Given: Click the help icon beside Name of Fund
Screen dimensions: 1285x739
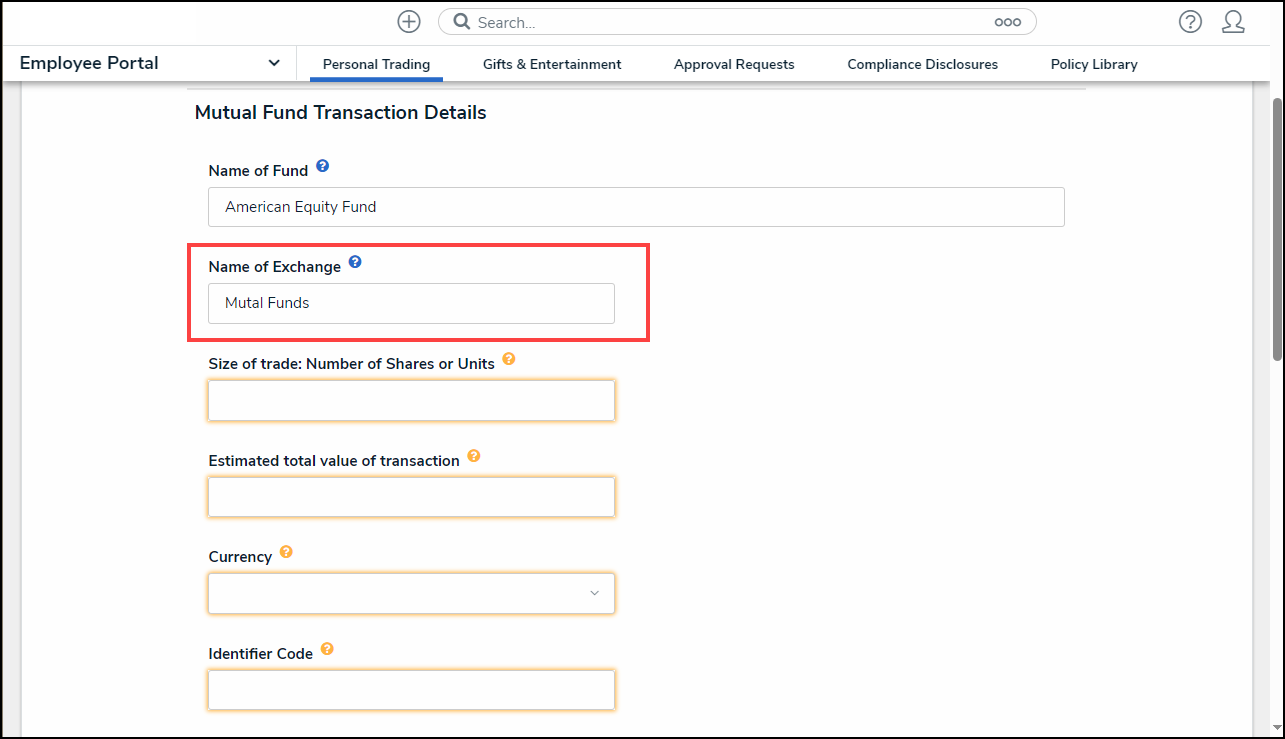Looking at the screenshot, I should coord(322,166).
